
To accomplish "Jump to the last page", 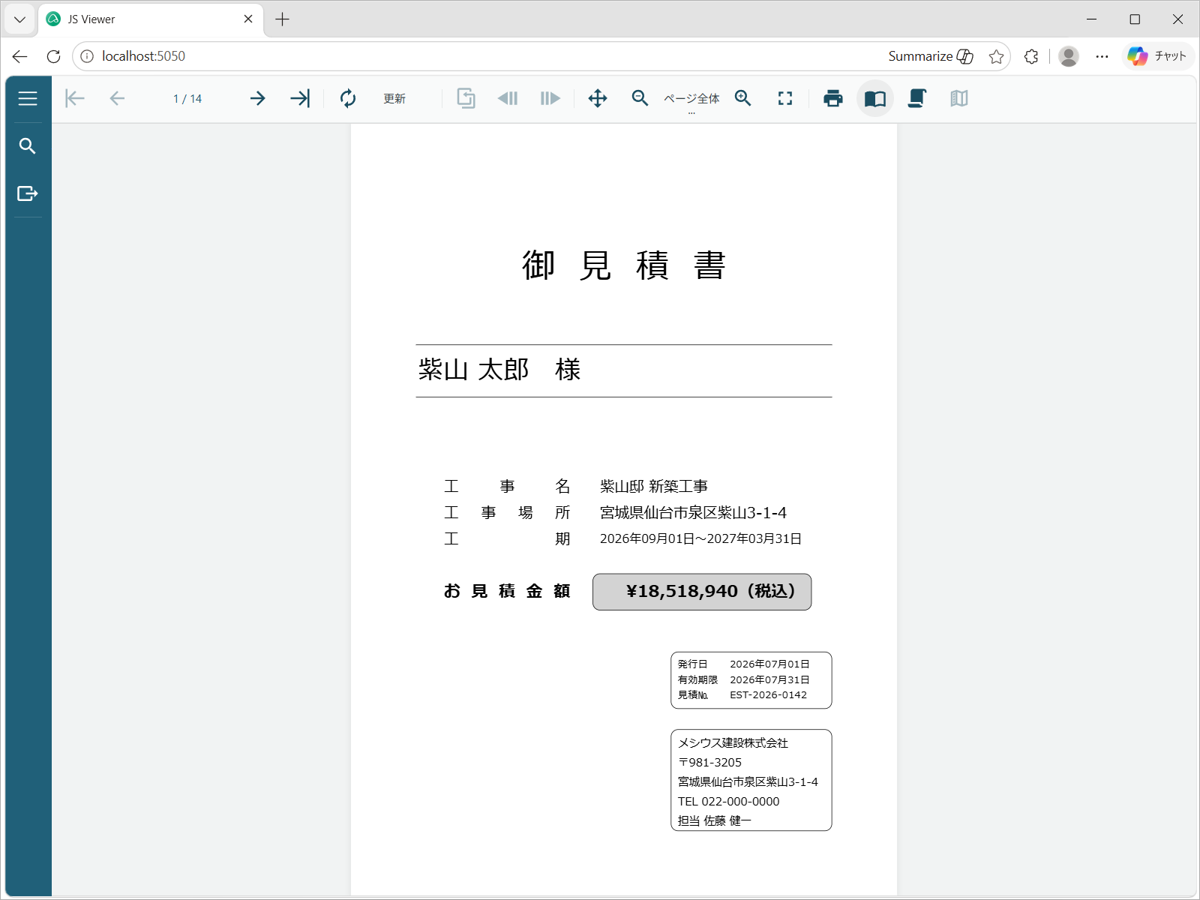I will (x=300, y=98).
